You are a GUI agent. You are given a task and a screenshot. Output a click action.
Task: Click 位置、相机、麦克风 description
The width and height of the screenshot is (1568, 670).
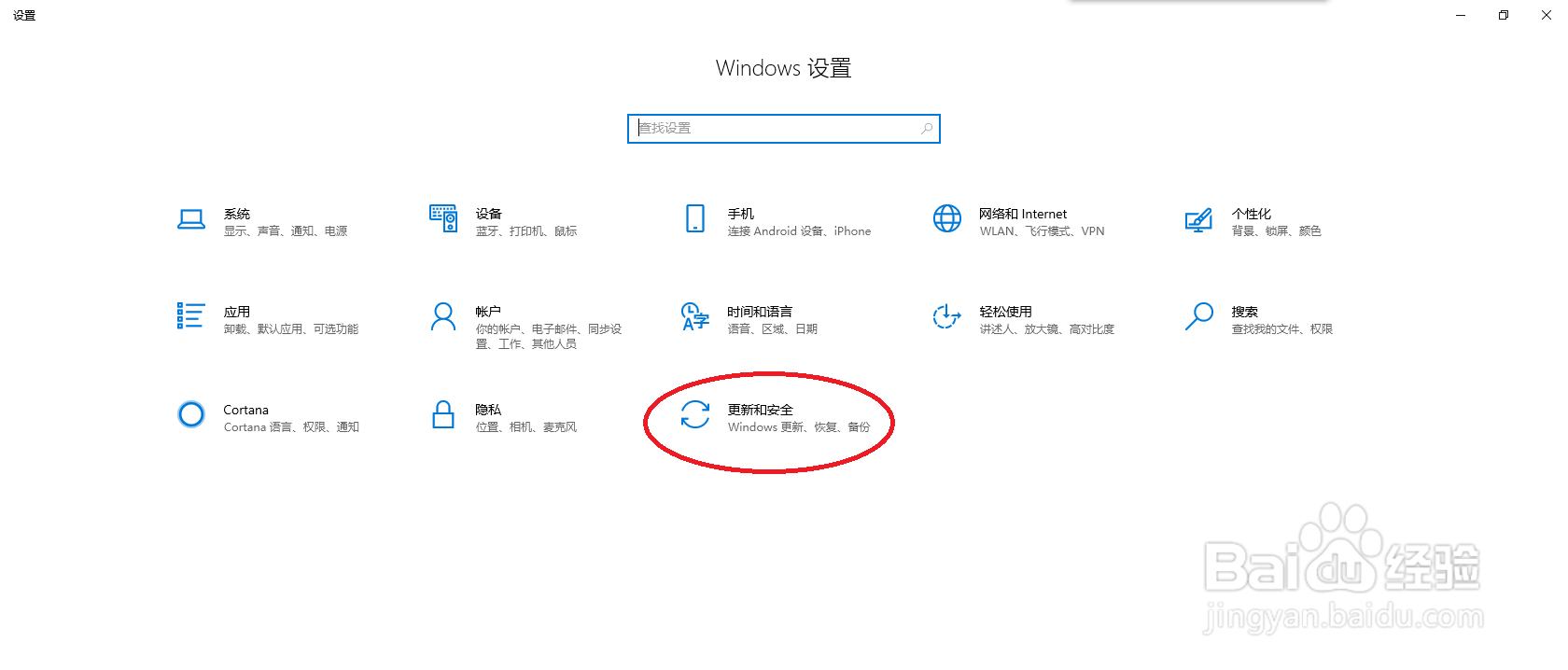click(x=526, y=427)
